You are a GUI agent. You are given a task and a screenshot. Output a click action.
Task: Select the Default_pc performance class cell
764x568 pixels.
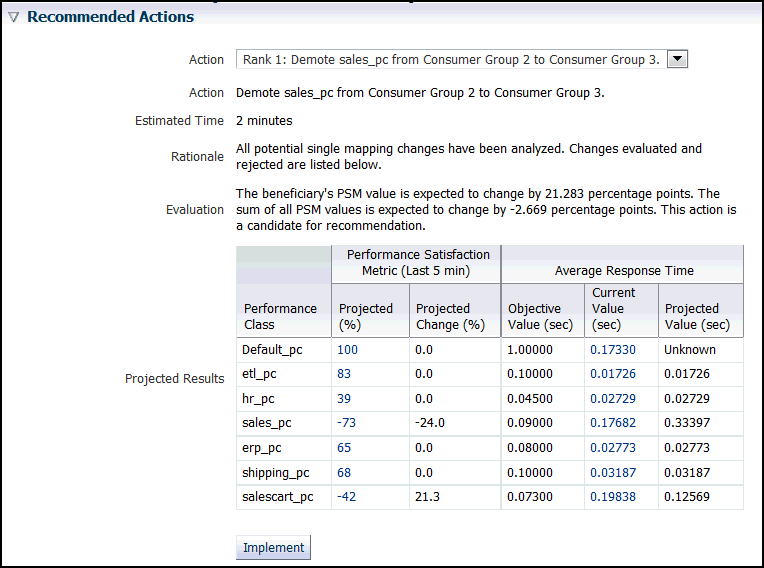[284, 350]
